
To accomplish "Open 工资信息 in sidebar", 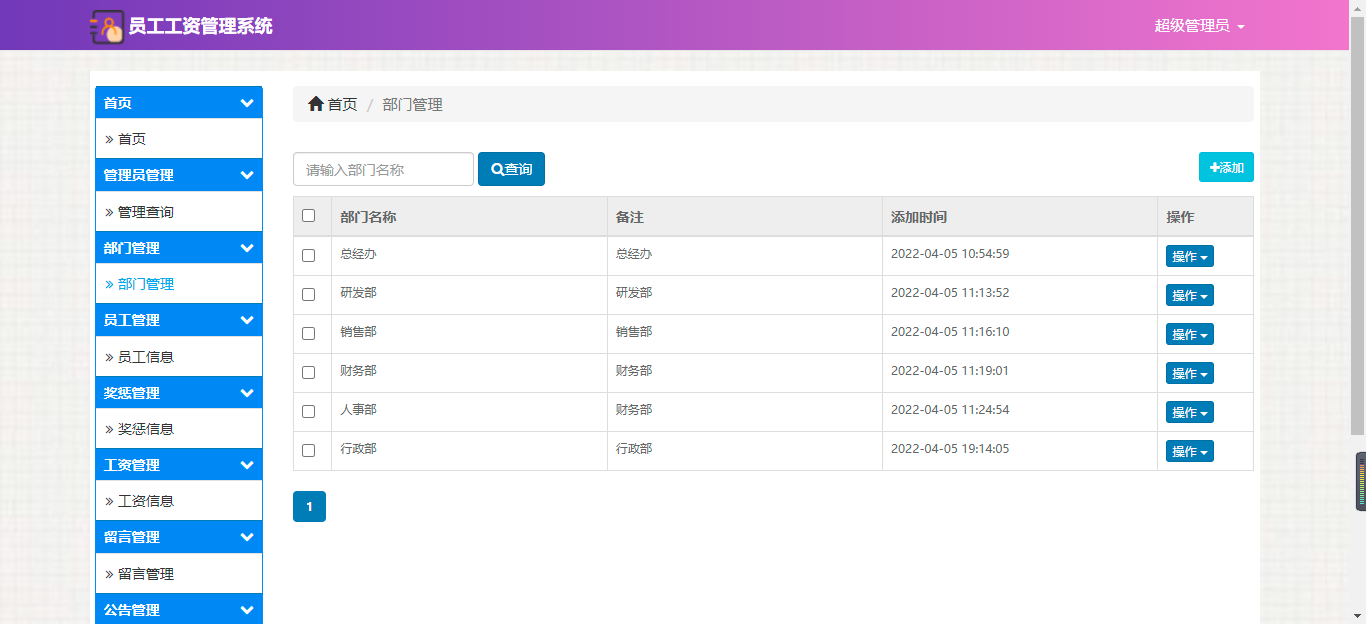I will [179, 501].
